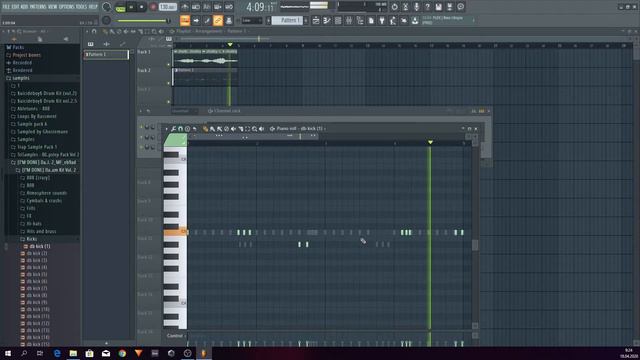Screen dimensions: 640x360
Task: Expand the 808 (crazy) folder
Action: (38, 178)
